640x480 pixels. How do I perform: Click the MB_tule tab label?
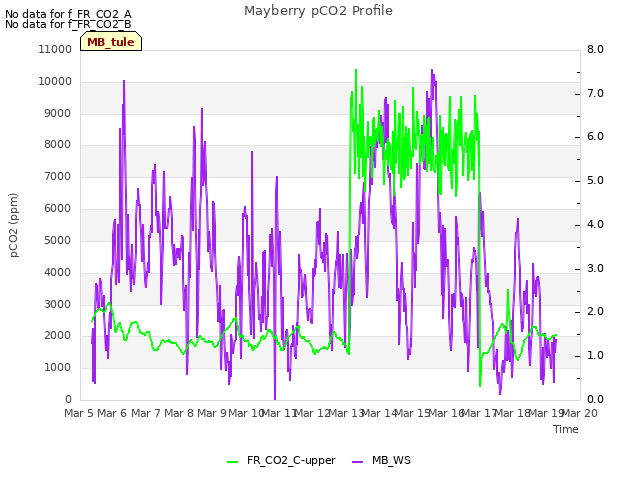tap(111, 42)
